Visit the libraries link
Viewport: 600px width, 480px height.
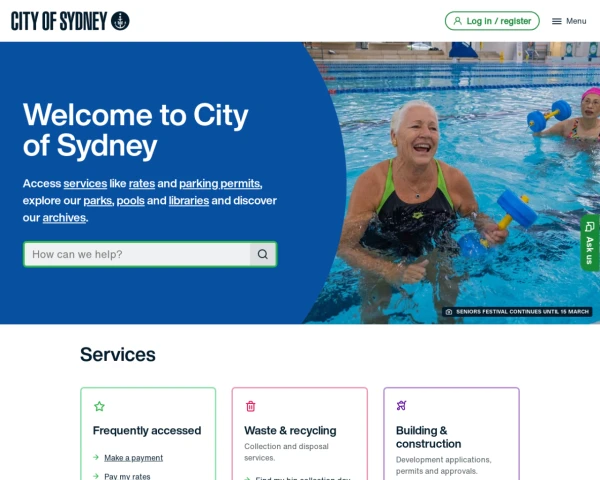(189, 201)
